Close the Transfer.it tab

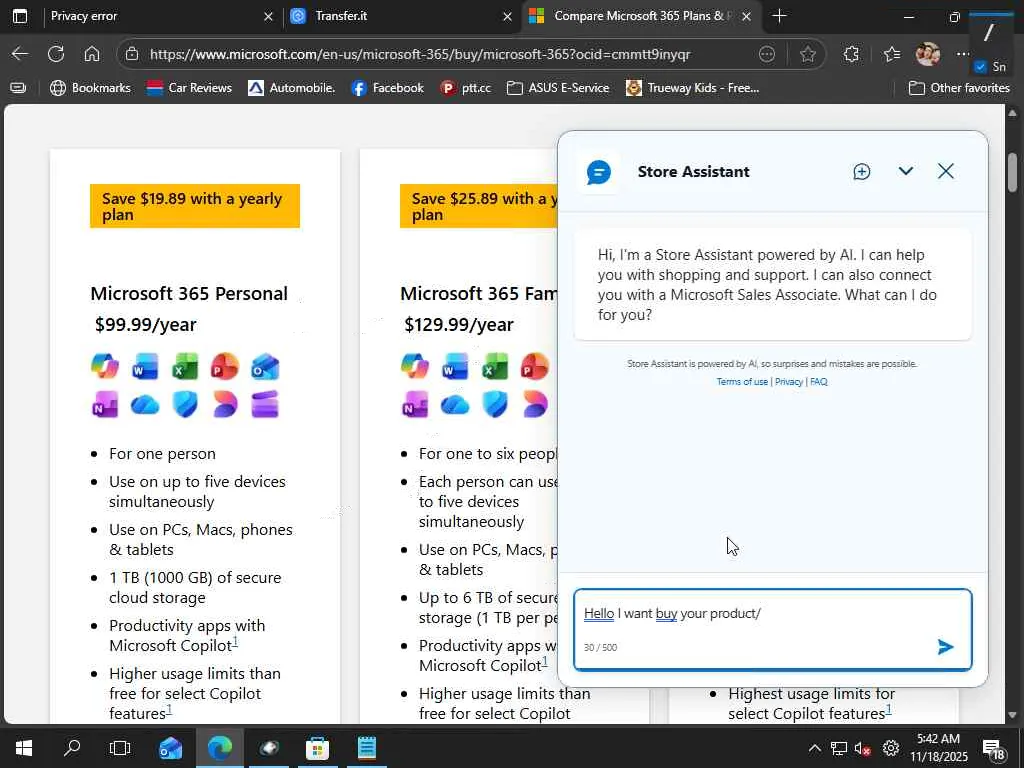(x=507, y=16)
